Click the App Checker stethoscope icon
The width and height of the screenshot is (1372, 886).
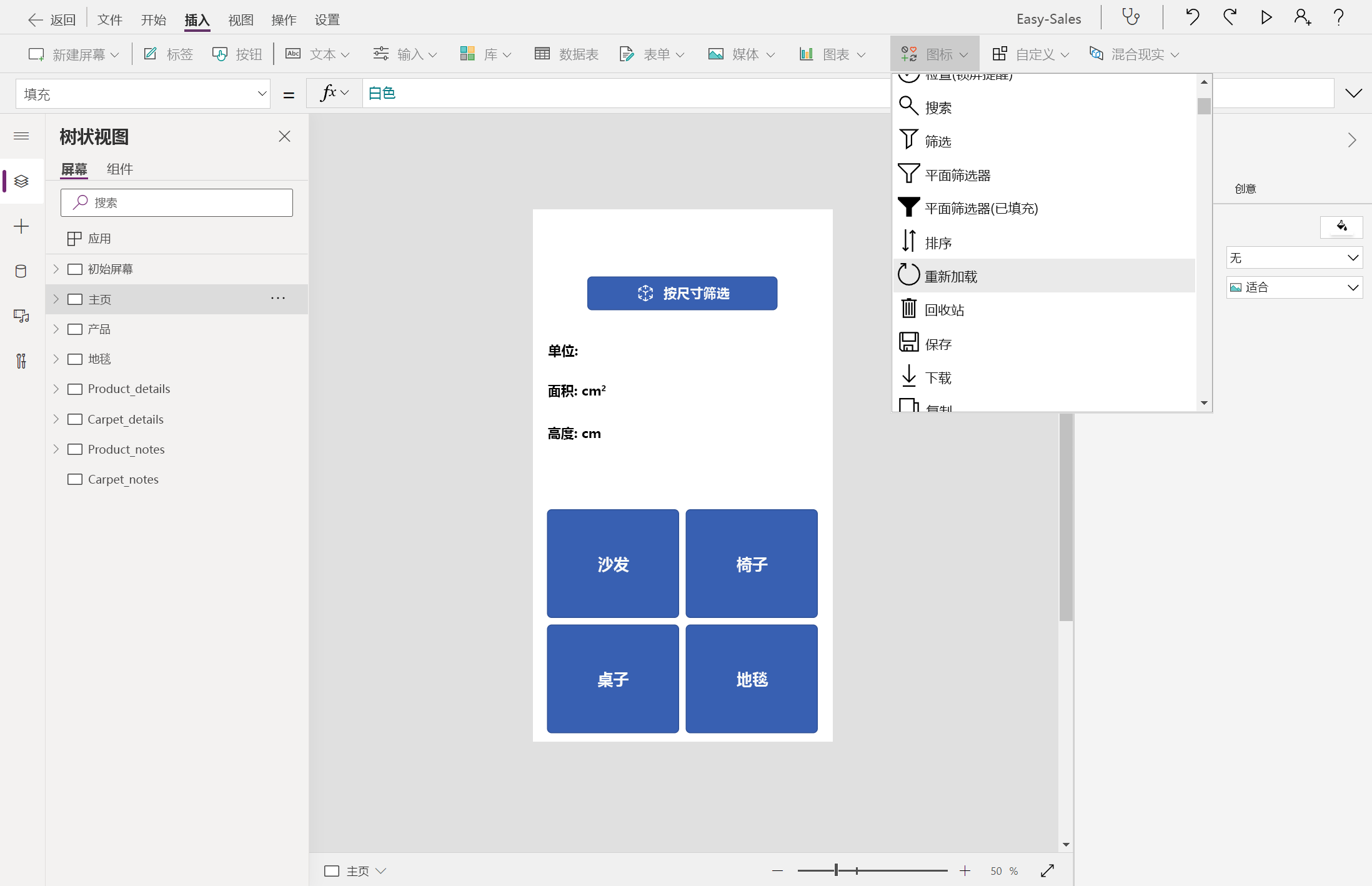[1131, 17]
